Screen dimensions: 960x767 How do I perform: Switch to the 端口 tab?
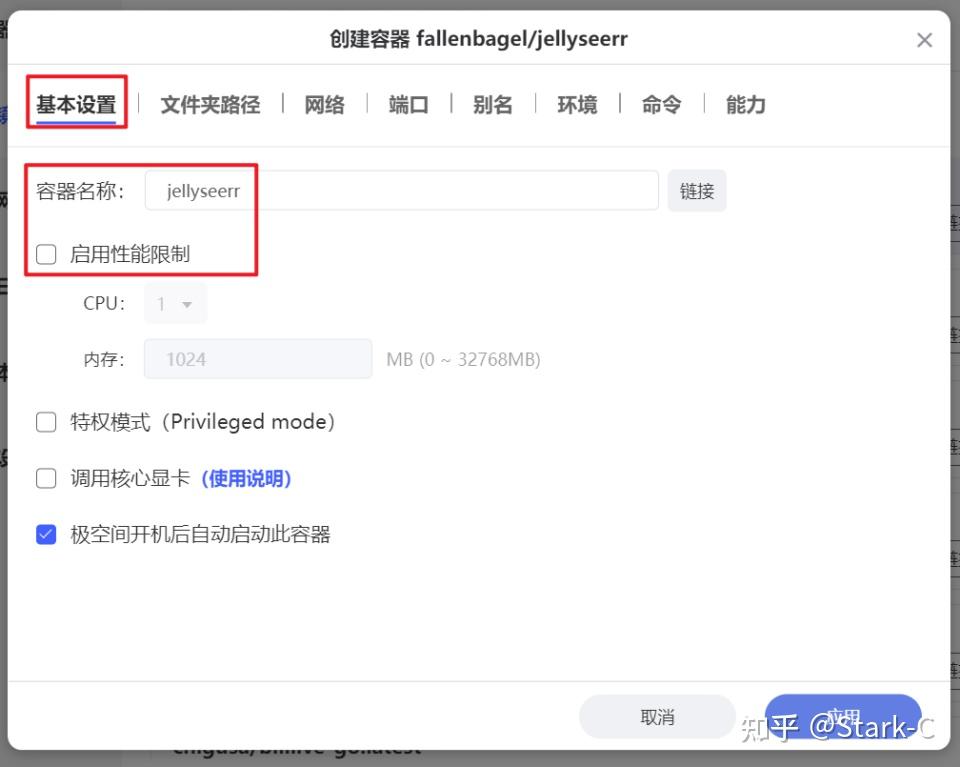tap(407, 103)
